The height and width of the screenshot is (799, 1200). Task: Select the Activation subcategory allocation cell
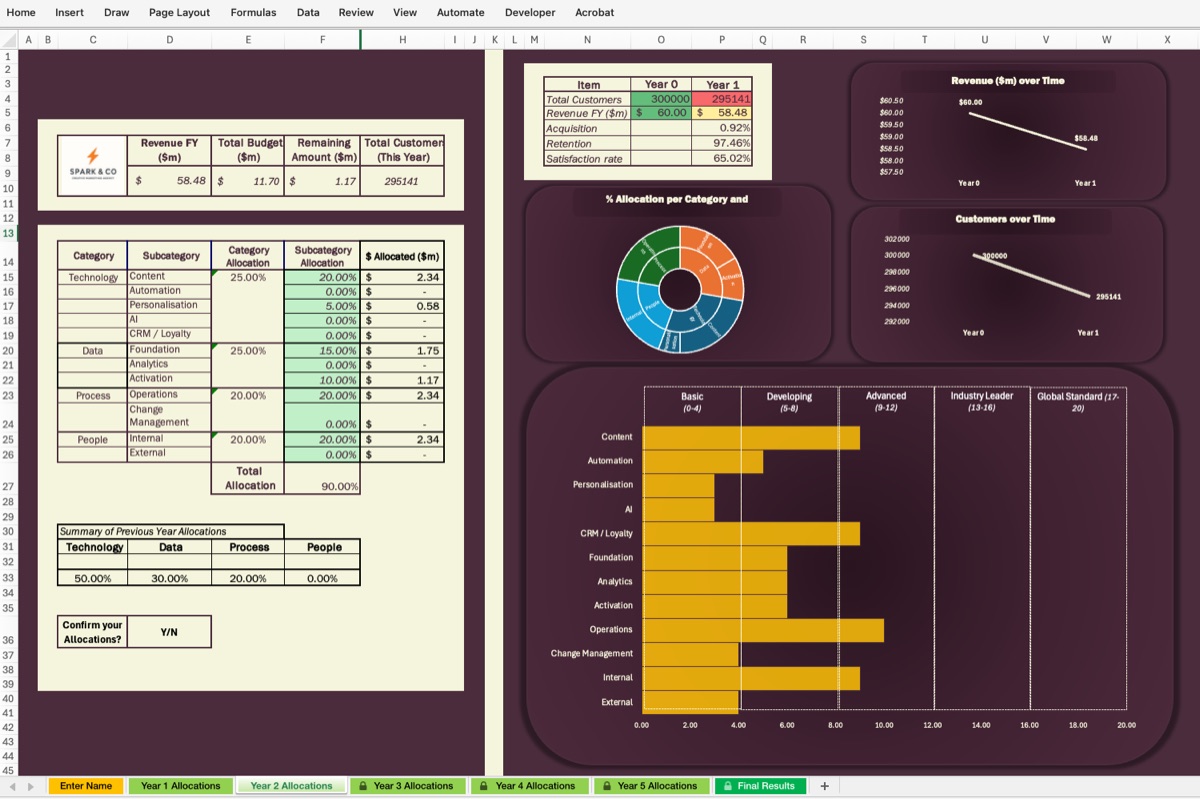pyautogui.click(x=322, y=380)
